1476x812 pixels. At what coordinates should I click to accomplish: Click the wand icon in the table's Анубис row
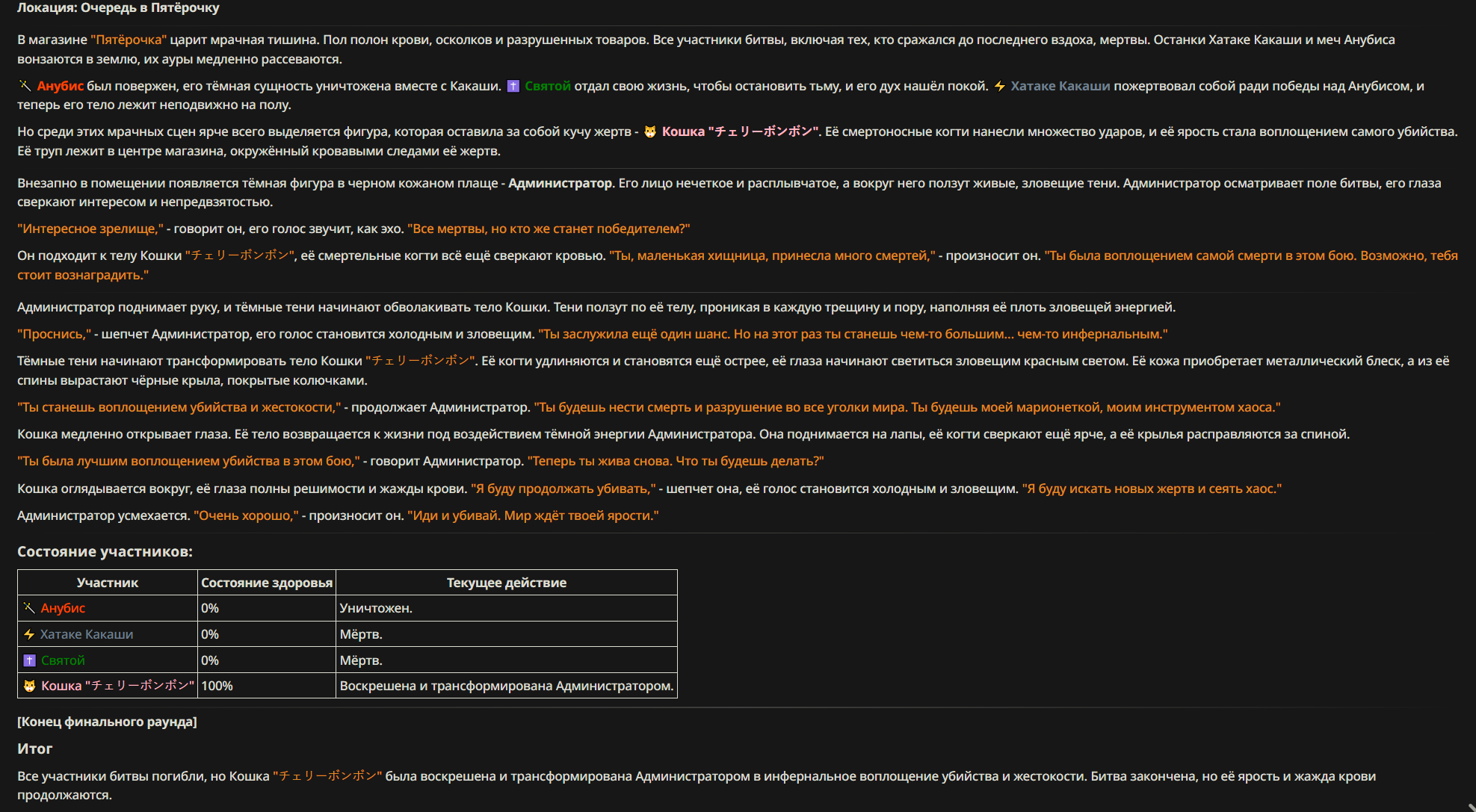point(29,608)
